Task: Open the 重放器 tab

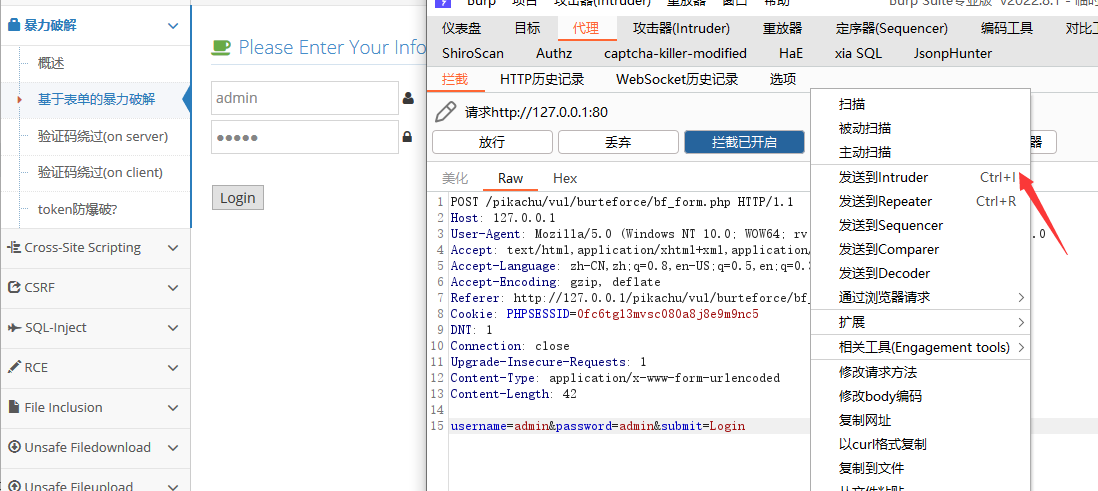Action: point(782,28)
